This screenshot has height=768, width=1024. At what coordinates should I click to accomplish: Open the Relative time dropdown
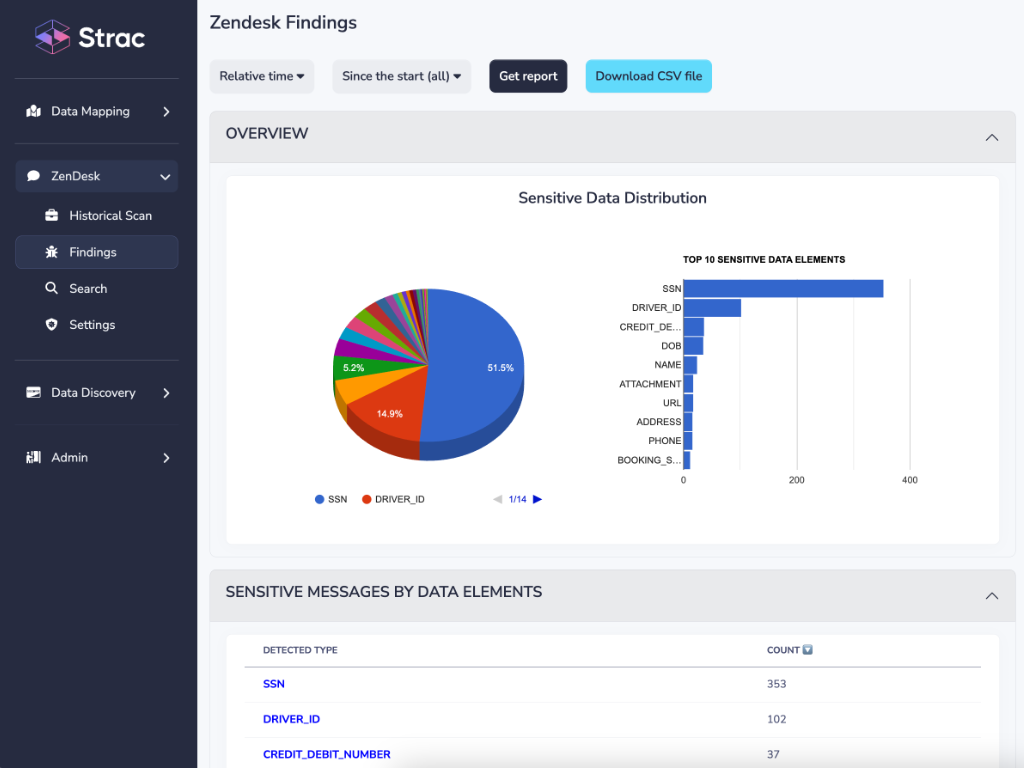pyautogui.click(x=262, y=76)
